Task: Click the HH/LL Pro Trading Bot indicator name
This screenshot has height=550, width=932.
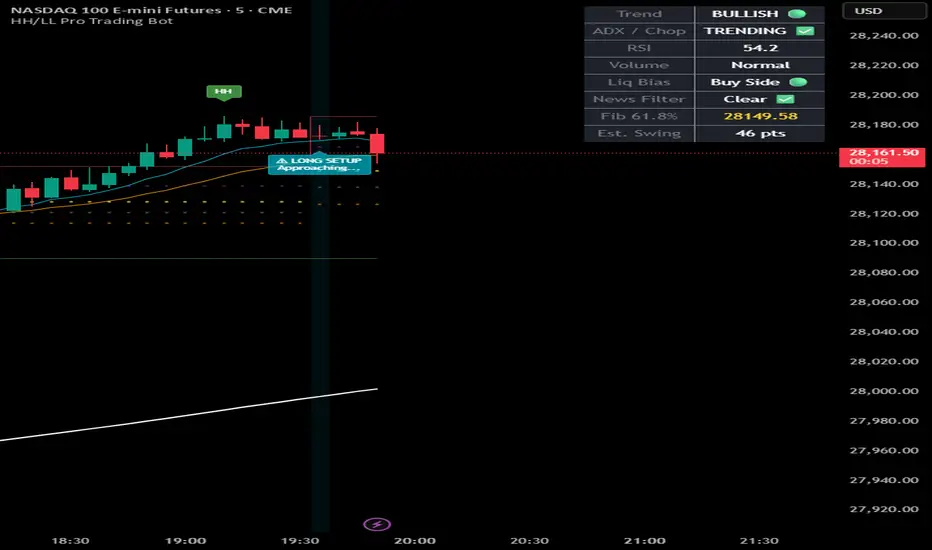Action: pos(92,21)
